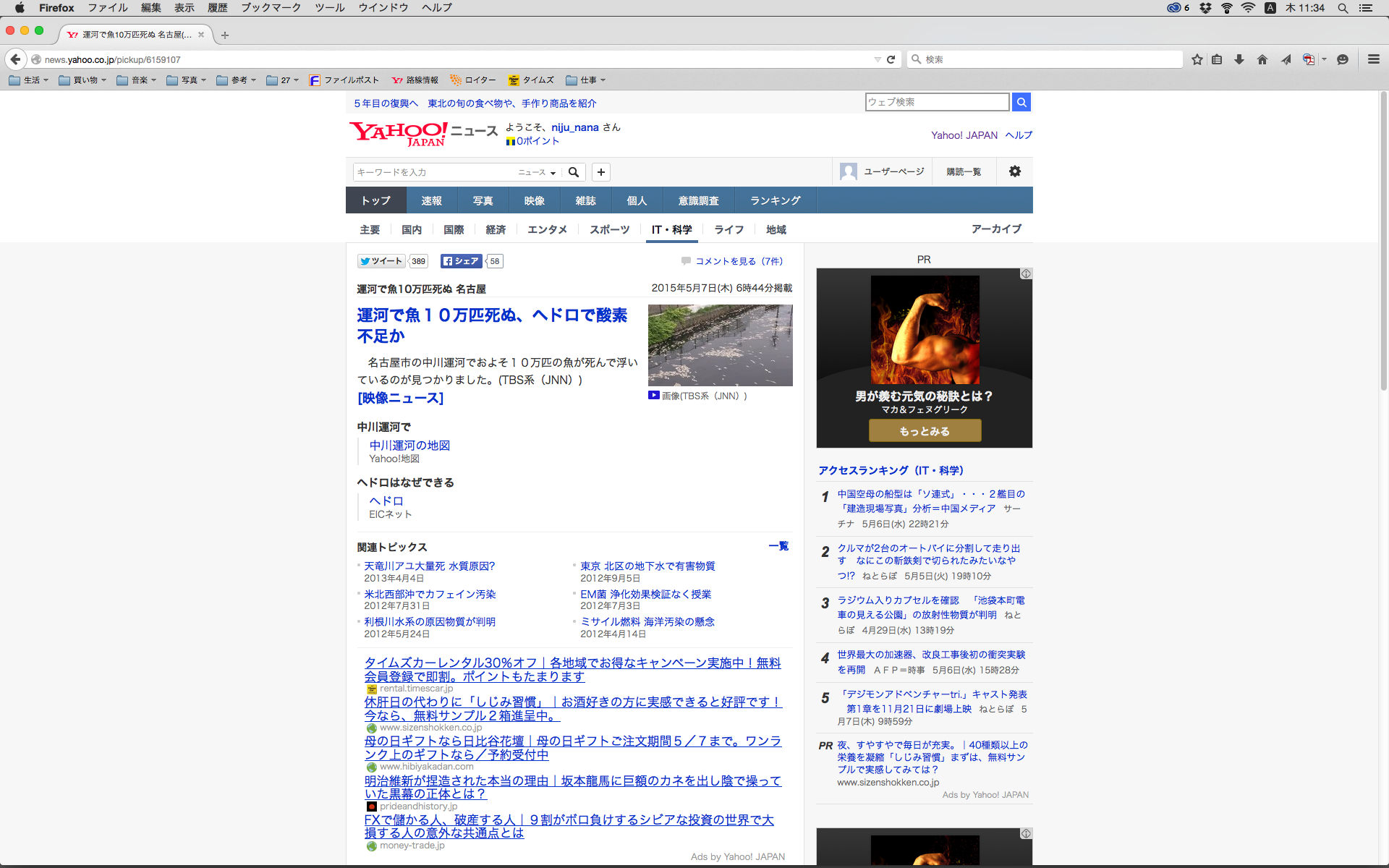Click the Firefox back arrow button
The width and height of the screenshot is (1389, 868).
(x=15, y=59)
